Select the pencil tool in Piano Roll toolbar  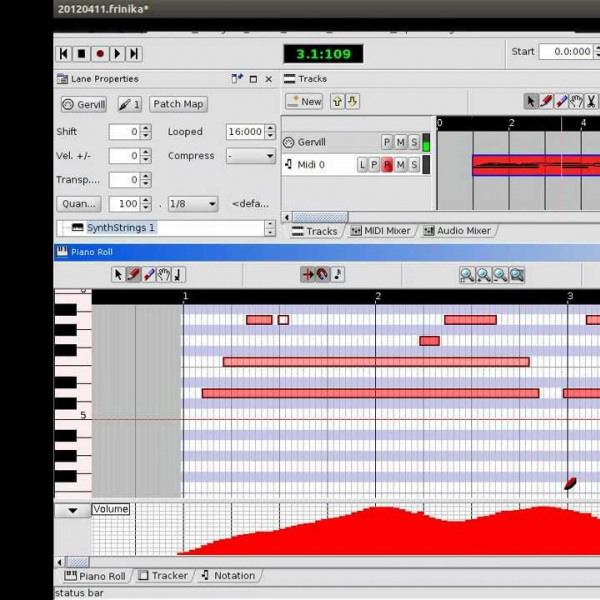click(133, 274)
